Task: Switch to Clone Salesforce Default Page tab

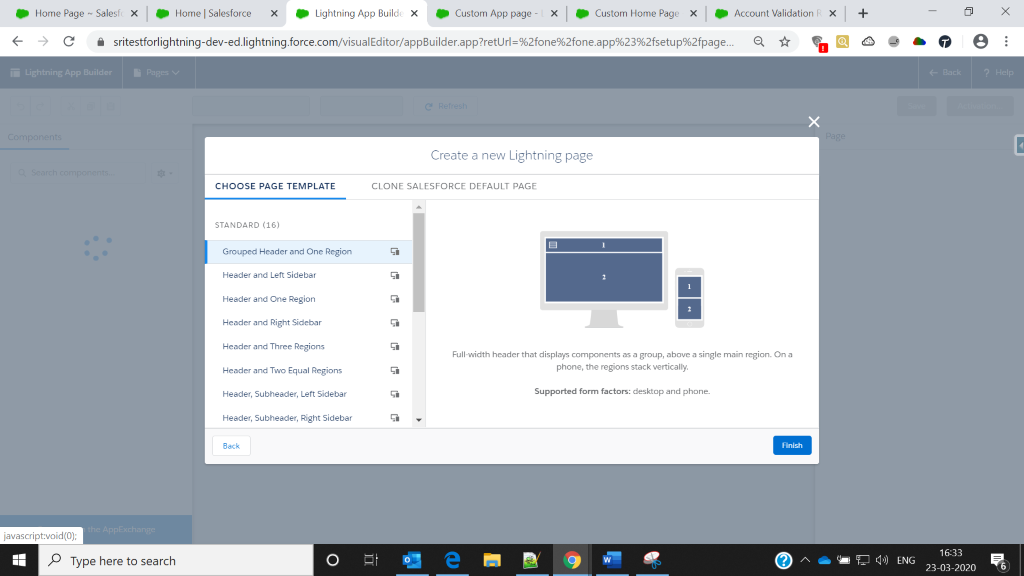Action: 454,186
